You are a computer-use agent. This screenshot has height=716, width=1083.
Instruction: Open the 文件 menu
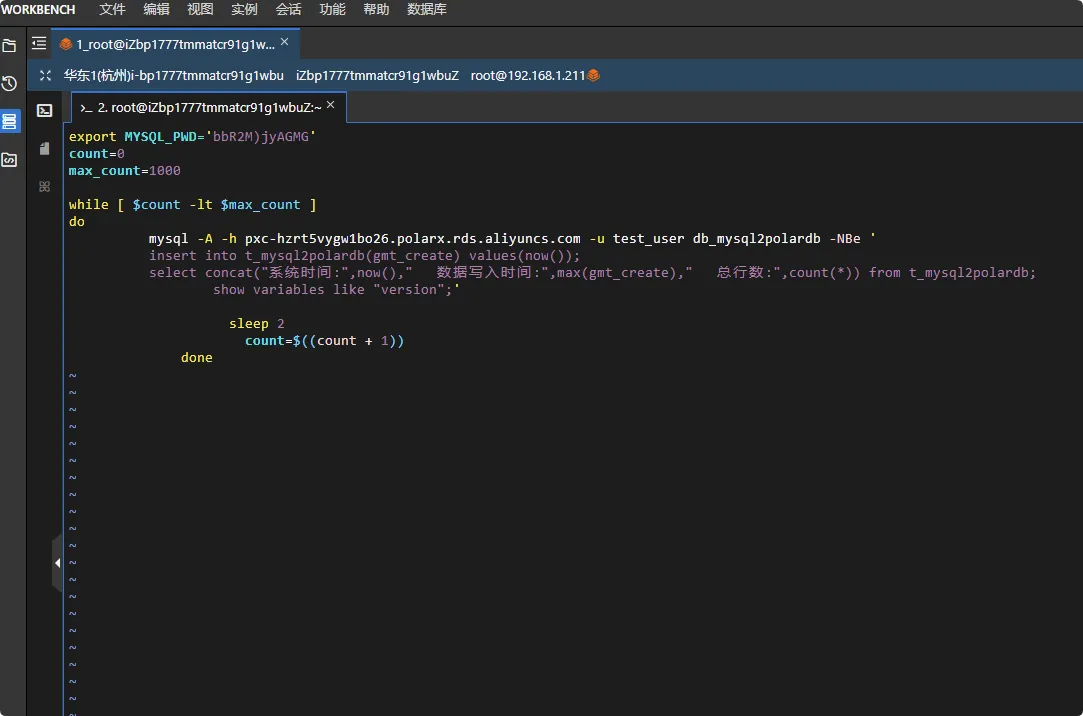(113, 9)
